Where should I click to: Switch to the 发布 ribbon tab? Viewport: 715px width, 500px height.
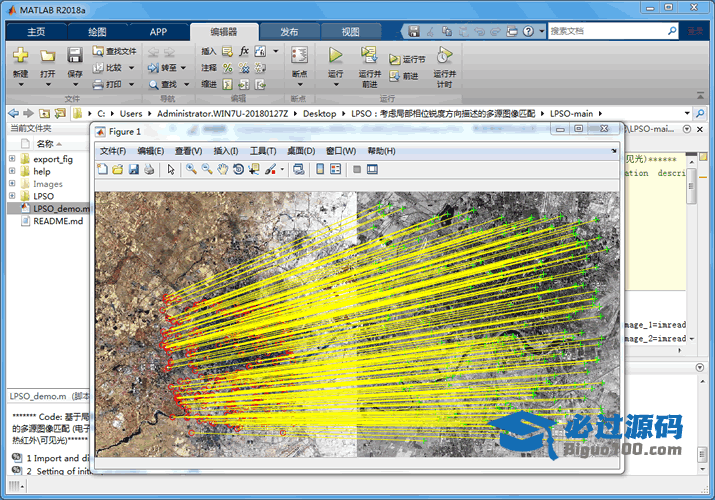pos(288,31)
